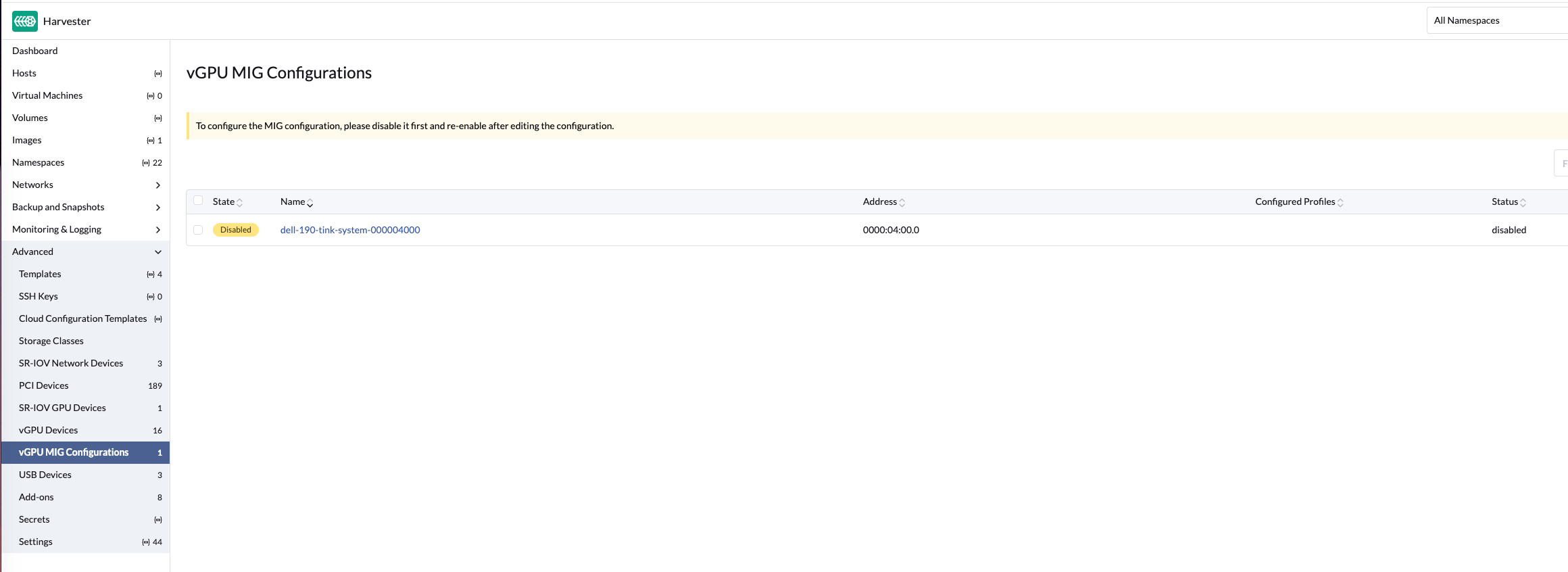Go to PCI Devices page
1568x572 pixels.
click(x=44, y=385)
